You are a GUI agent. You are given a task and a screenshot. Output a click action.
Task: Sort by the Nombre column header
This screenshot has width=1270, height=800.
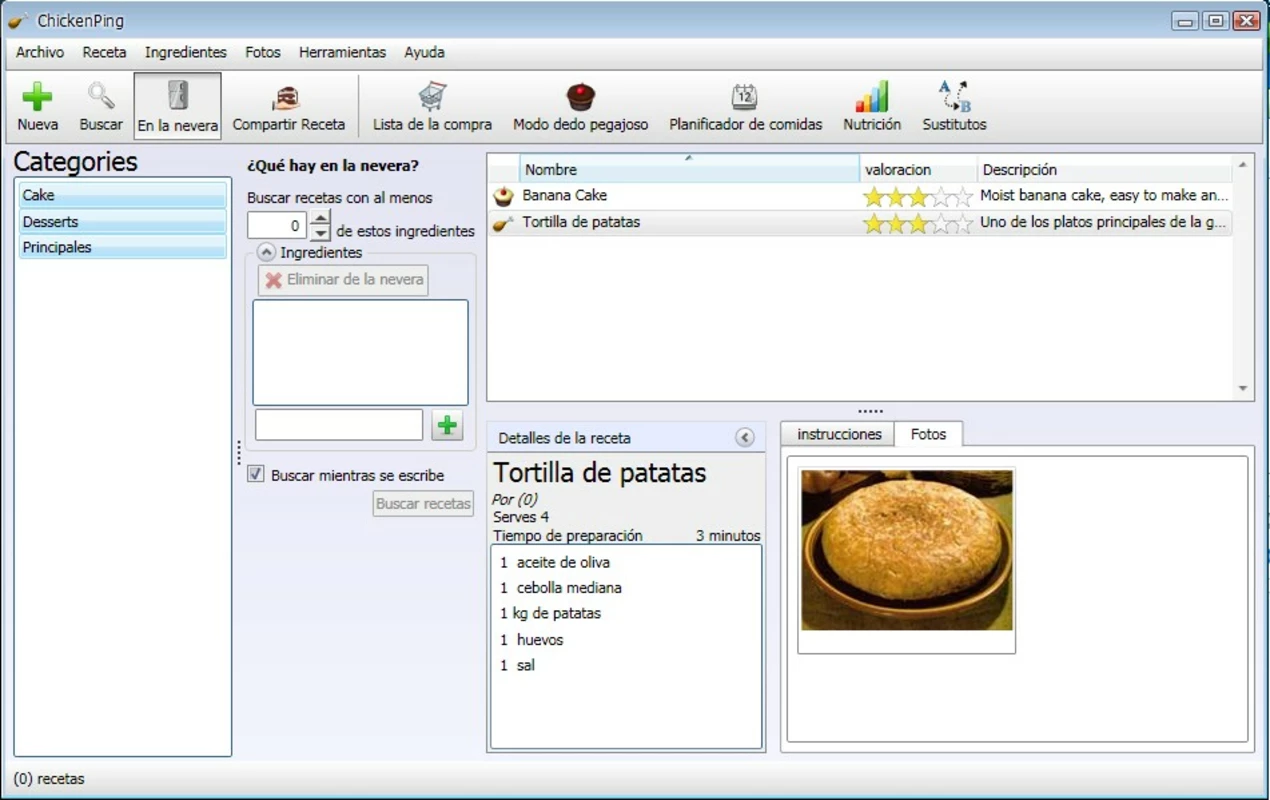tap(689, 169)
